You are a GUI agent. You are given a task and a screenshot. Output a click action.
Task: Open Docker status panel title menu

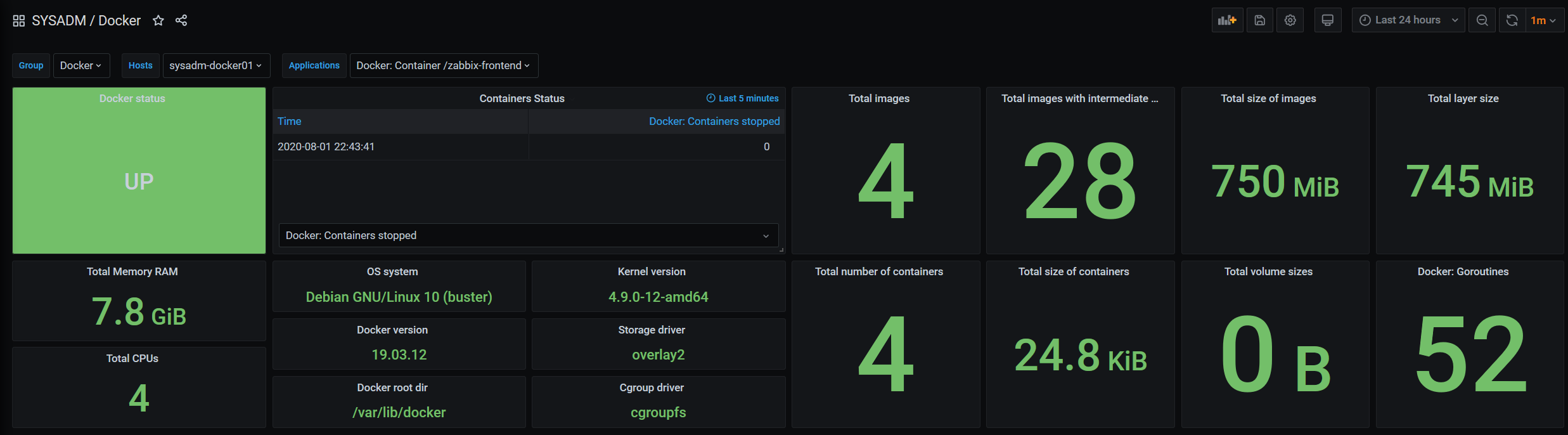point(132,98)
